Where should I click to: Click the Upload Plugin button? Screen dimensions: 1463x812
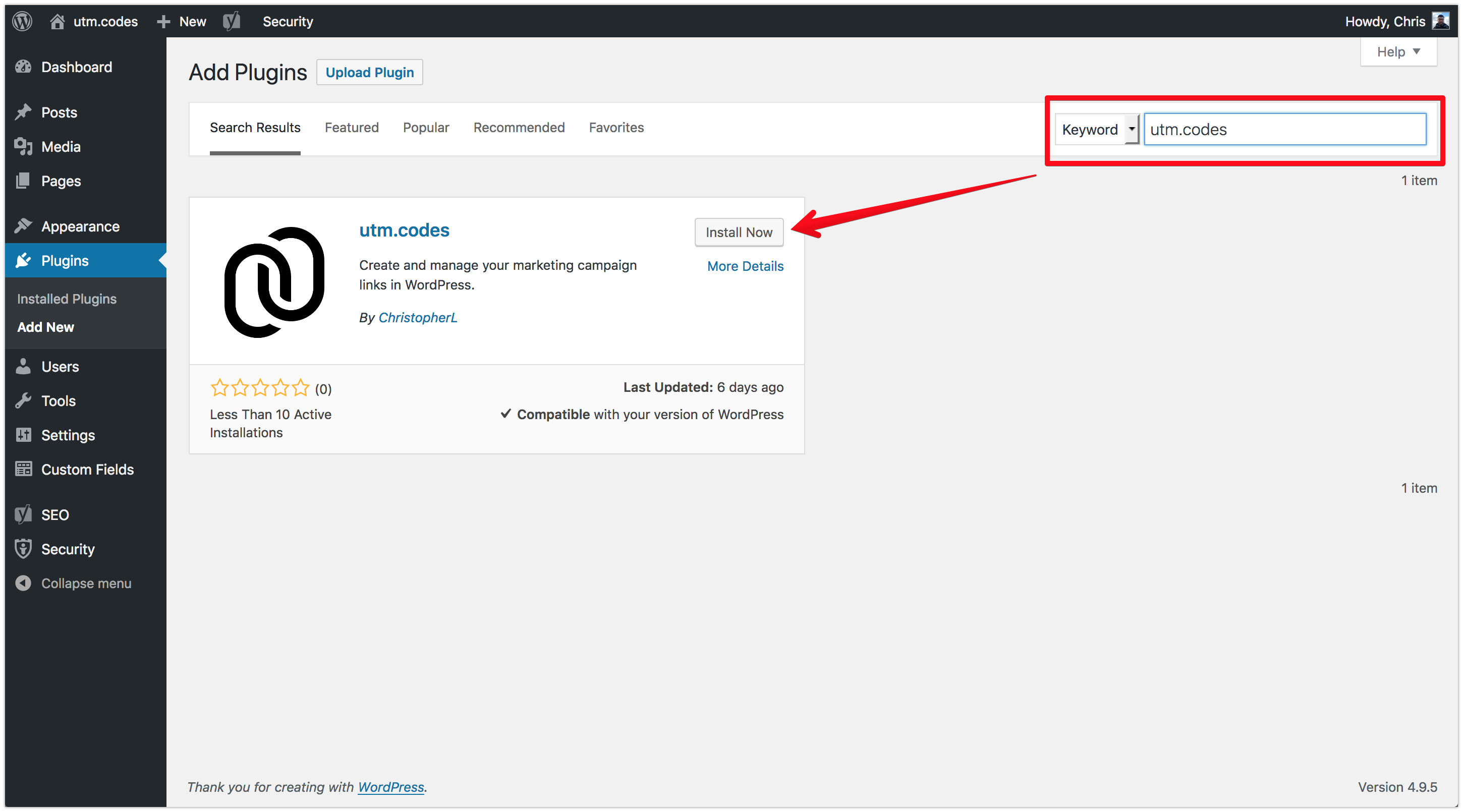click(x=369, y=72)
